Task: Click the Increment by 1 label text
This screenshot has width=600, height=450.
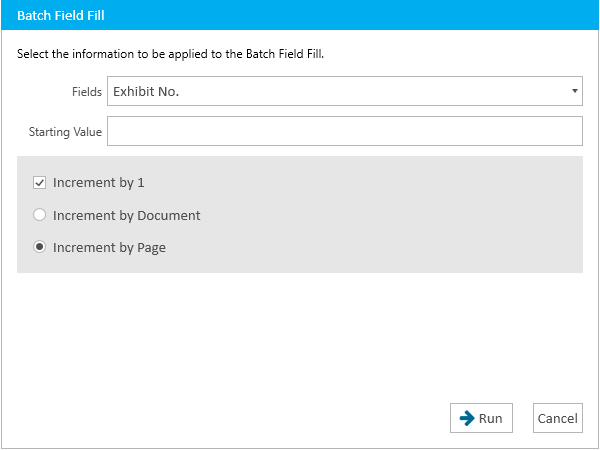Action: point(99,183)
